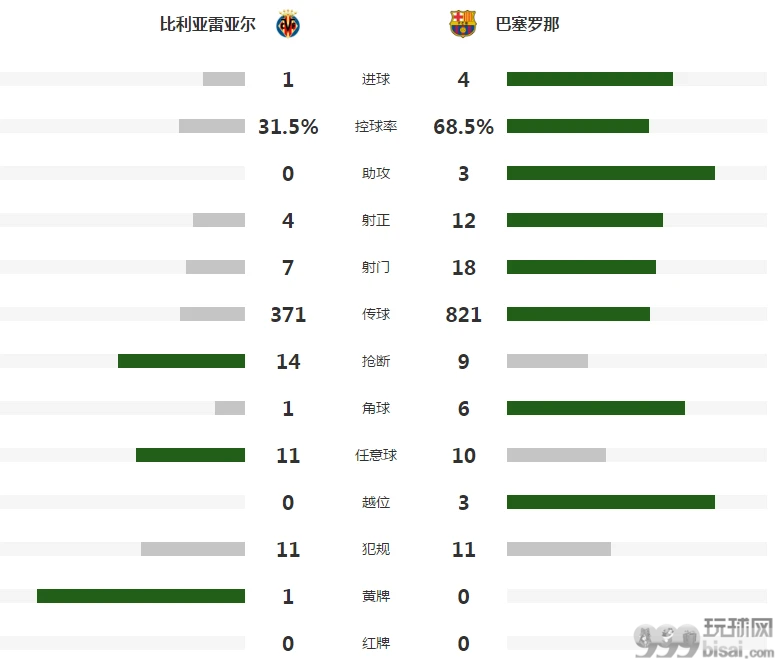
Task: Click Barcelona's green goals bar
Action: click(590, 79)
